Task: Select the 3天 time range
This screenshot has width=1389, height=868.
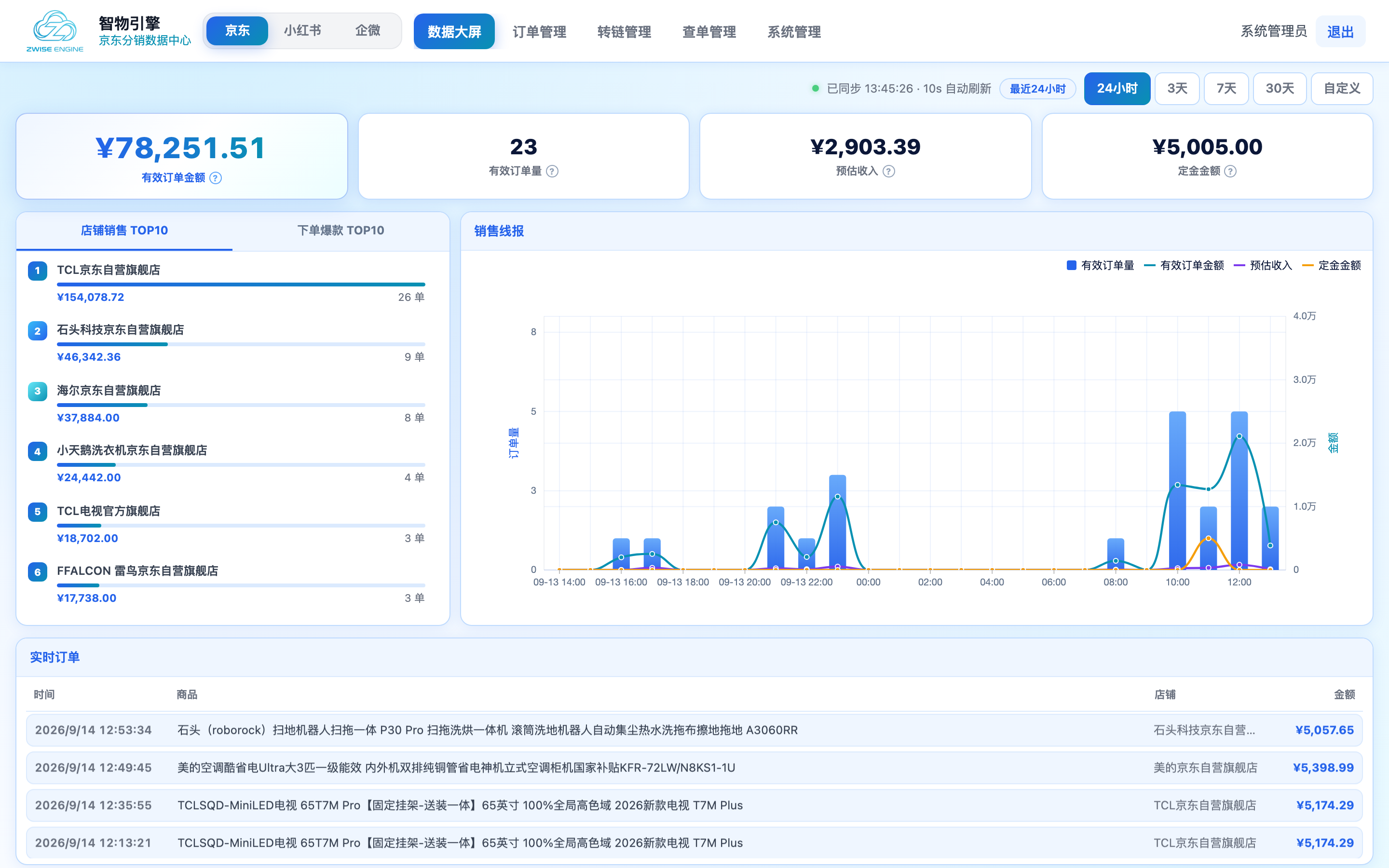Action: tap(1177, 88)
